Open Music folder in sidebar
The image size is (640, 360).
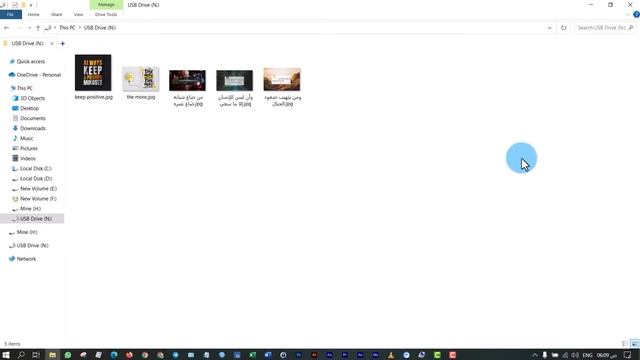[x=27, y=138]
